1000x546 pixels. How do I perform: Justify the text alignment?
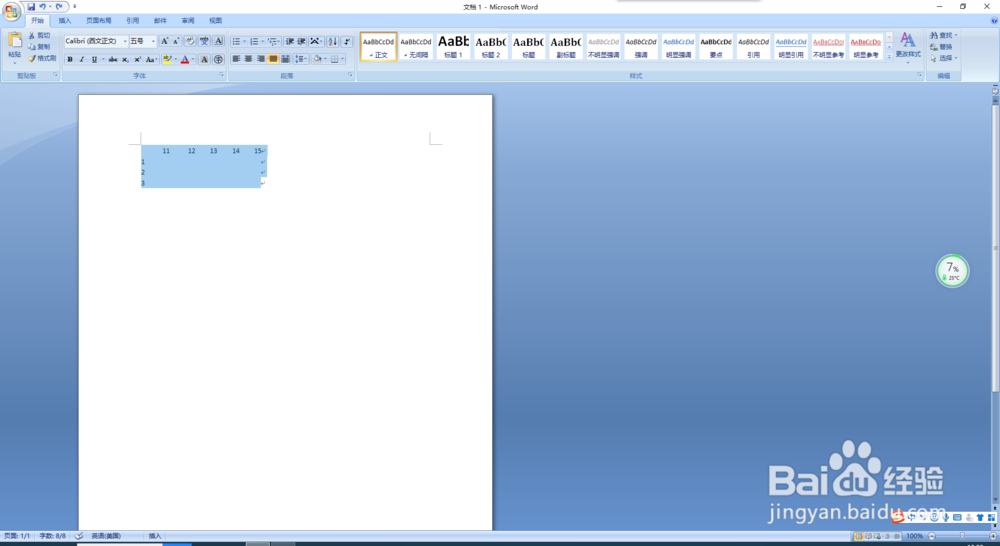click(x=273, y=59)
